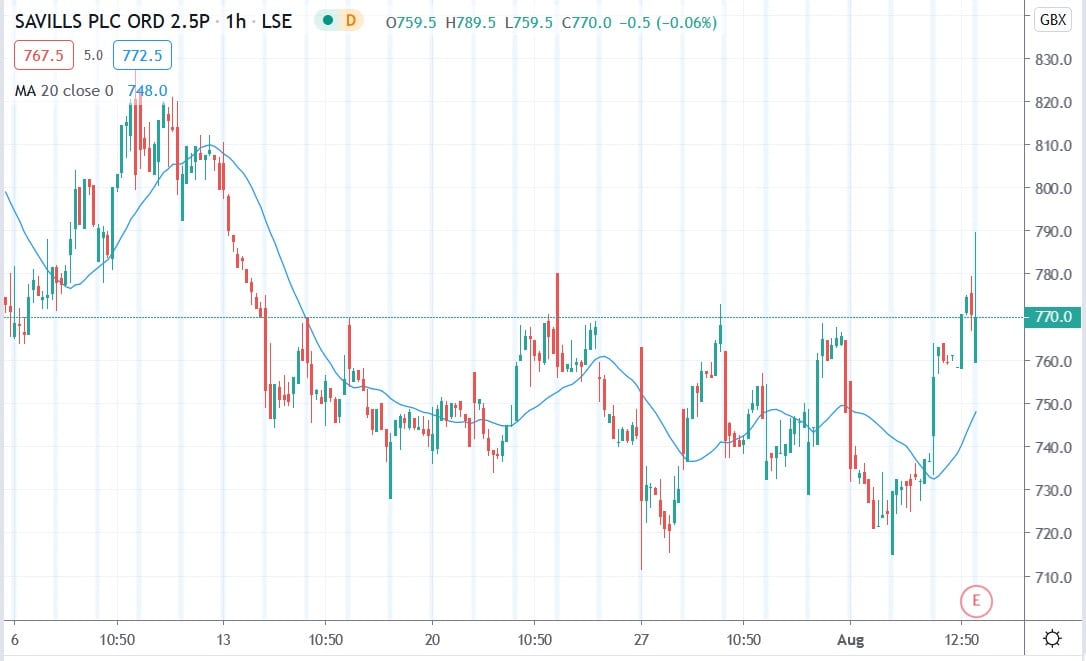Image resolution: width=1086 pixels, height=661 pixels.
Task: Select the 12:50 time axis label
Action: [x=963, y=639]
